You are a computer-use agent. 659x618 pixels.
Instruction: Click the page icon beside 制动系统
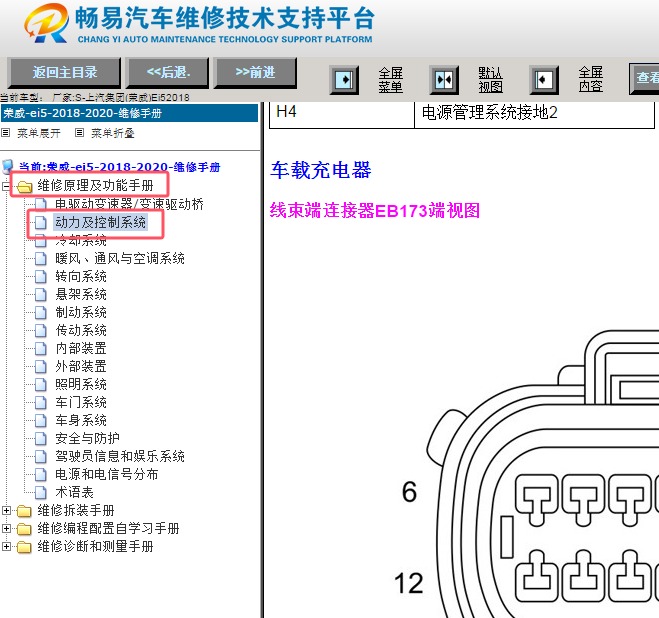click(x=40, y=313)
